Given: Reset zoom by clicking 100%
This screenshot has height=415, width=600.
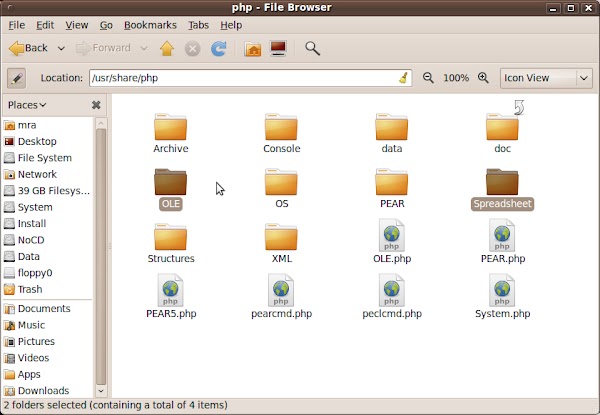Looking at the screenshot, I should tap(456, 78).
